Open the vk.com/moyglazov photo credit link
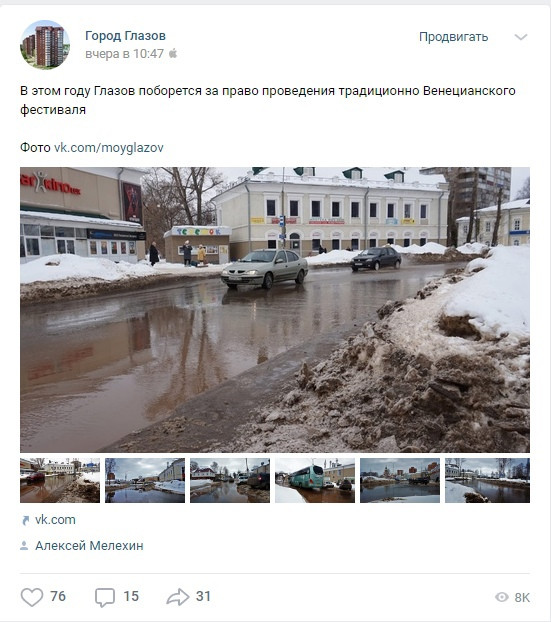 [x=109, y=148]
